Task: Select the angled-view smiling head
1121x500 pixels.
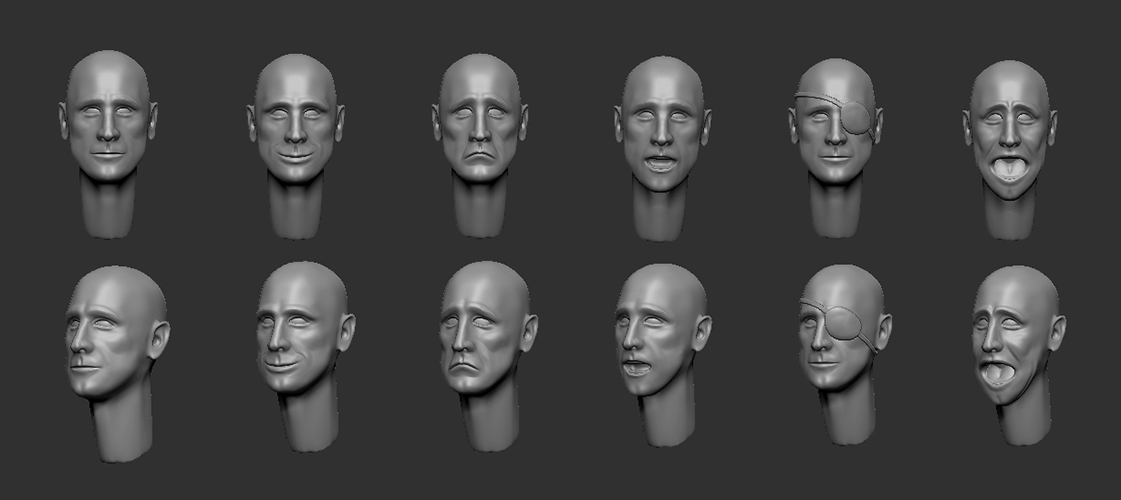Action: (298, 335)
